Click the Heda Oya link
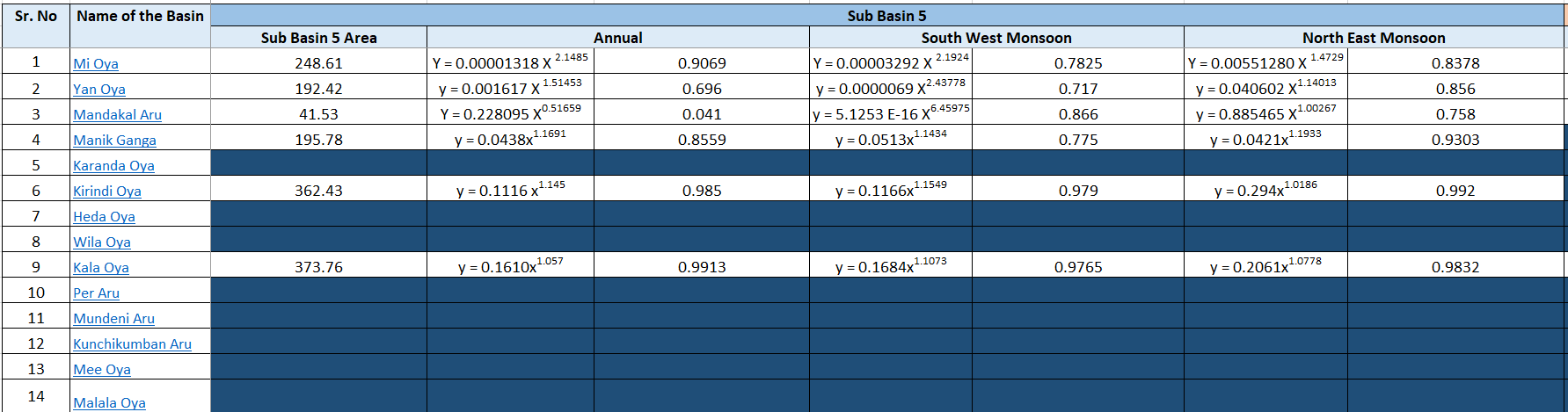Screen dimensions: 1568x412 (104, 216)
